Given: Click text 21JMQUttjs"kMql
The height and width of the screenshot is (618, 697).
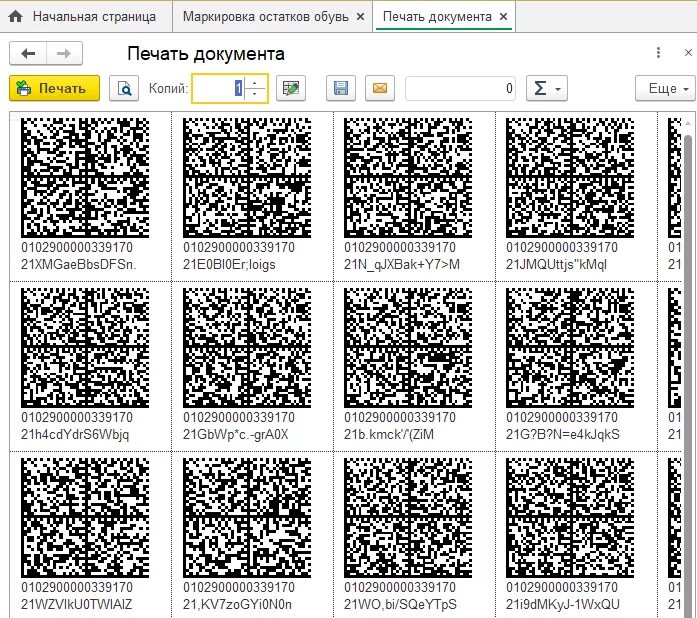Looking at the screenshot, I should pos(556,265).
